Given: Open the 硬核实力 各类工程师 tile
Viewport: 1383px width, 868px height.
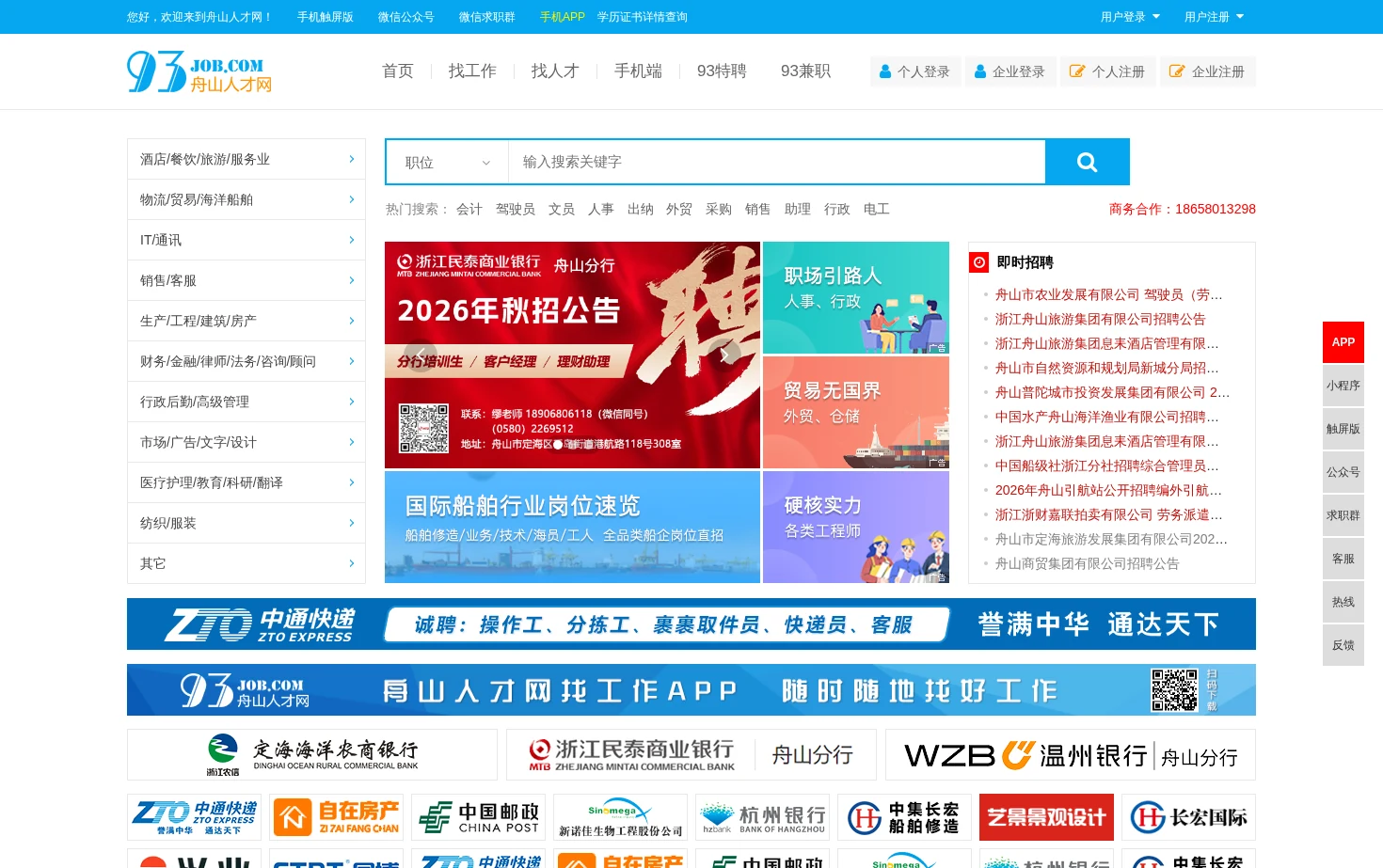Looking at the screenshot, I should (856, 527).
